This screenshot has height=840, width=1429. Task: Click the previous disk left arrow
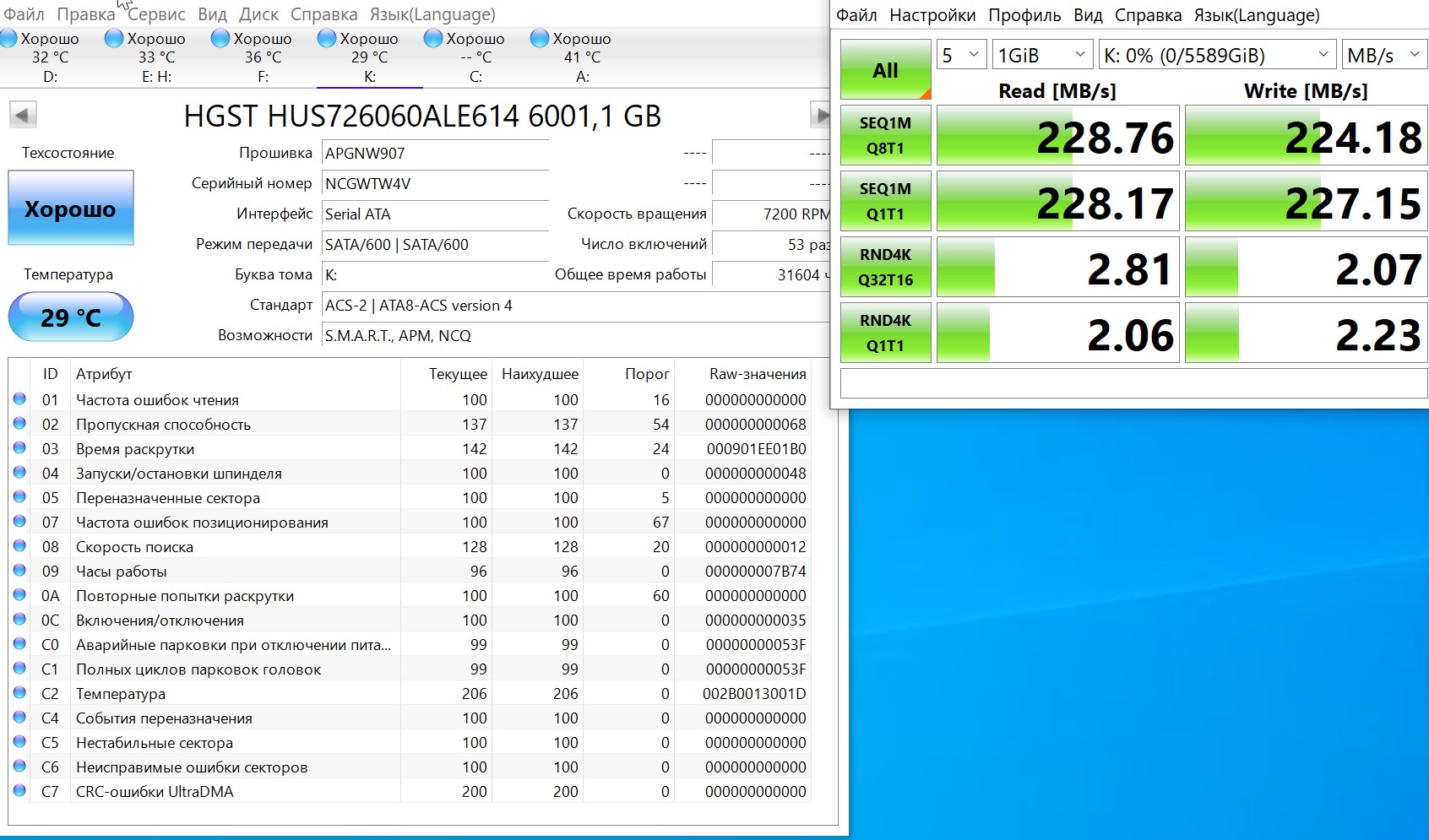click(23, 115)
